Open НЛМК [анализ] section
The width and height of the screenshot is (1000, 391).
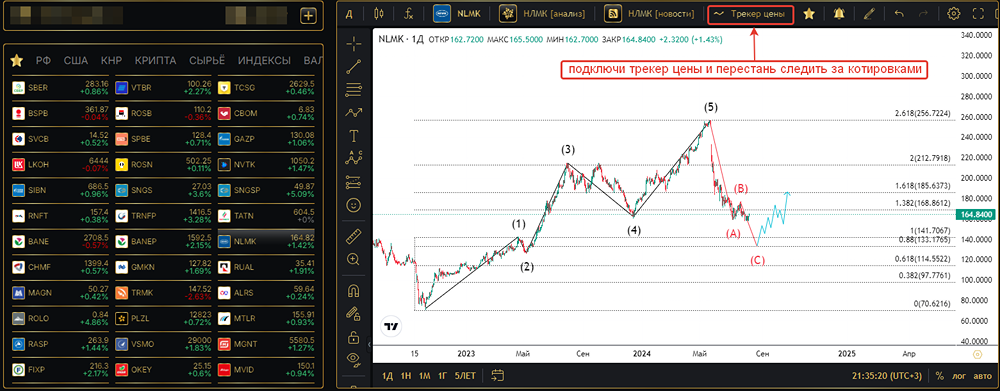pos(543,13)
